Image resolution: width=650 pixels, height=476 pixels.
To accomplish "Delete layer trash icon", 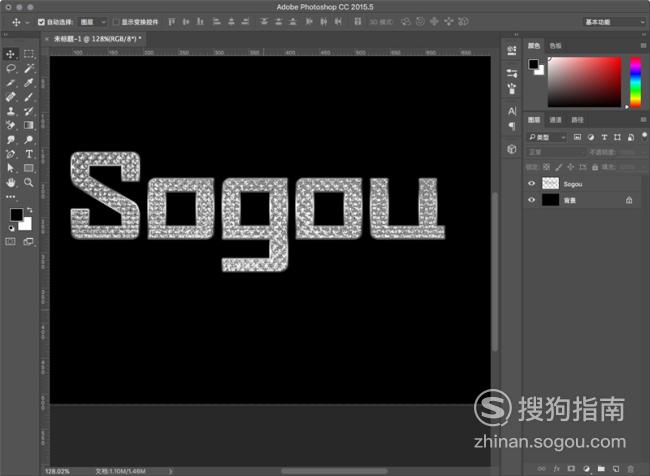I will click(631, 469).
